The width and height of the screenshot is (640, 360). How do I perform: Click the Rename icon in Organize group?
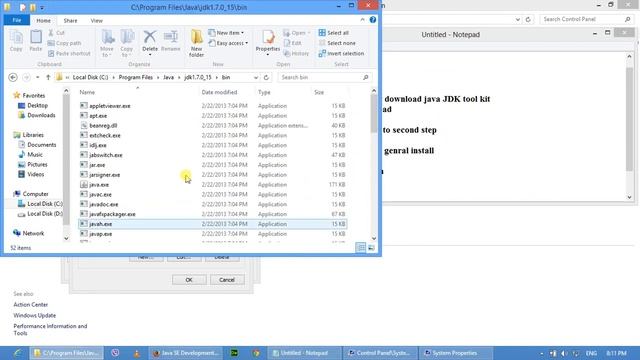[171, 41]
